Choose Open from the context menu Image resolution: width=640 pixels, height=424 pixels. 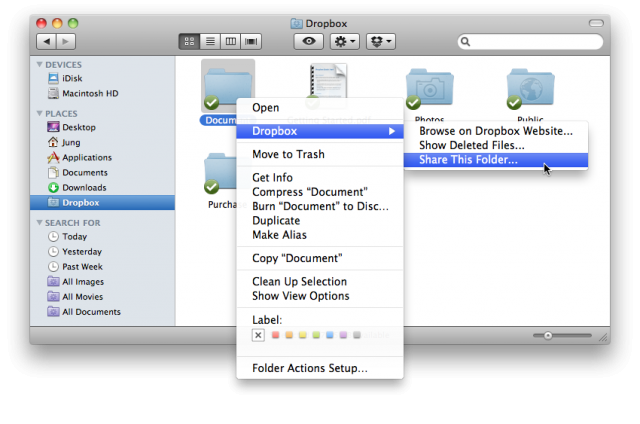[x=320, y=108]
